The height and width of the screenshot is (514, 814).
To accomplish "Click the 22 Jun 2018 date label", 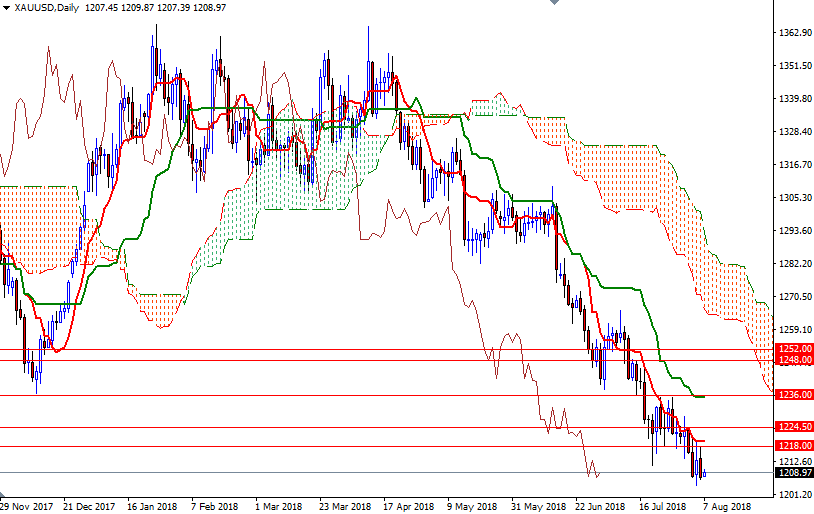I will pyautogui.click(x=599, y=506).
